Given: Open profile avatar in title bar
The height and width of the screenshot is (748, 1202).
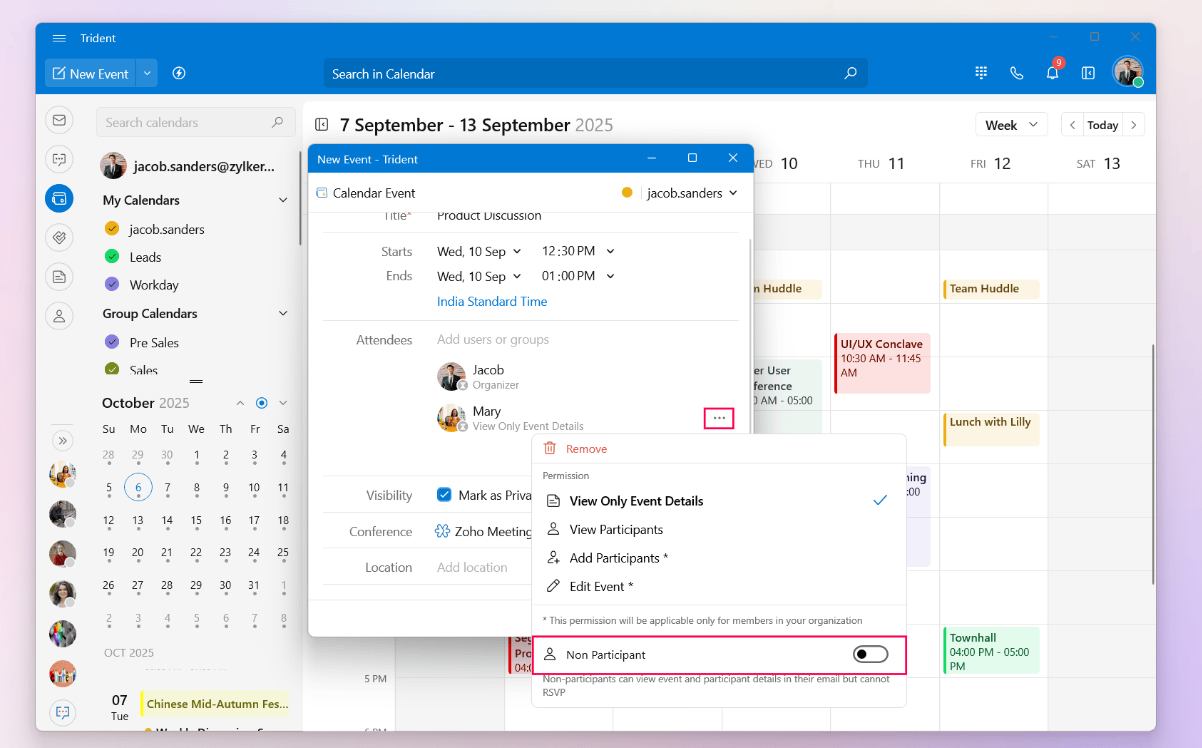Looking at the screenshot, I should pyautogui.click(x=1128, y=71).
